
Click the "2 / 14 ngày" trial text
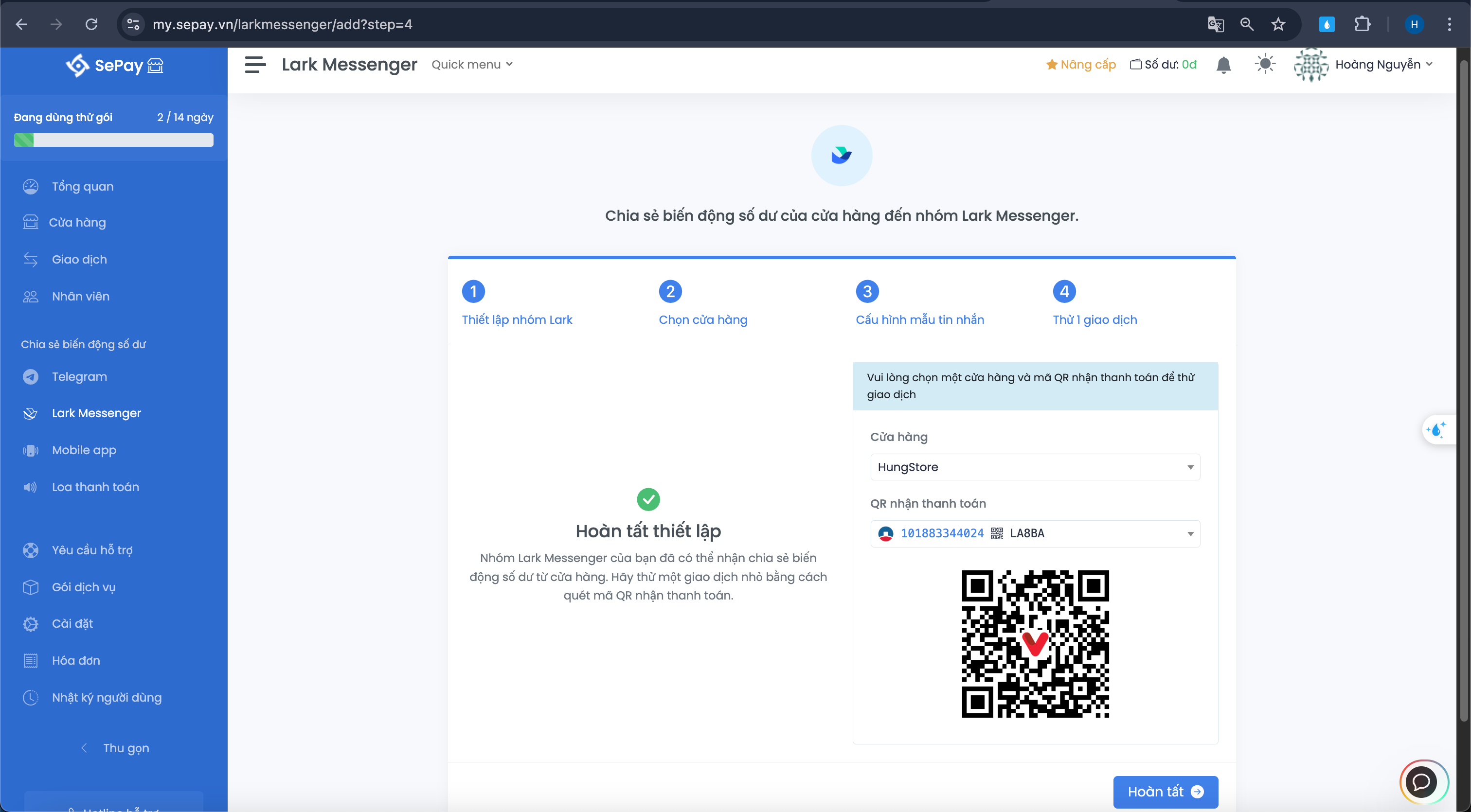pyautogui.click(x=185, y=118)
